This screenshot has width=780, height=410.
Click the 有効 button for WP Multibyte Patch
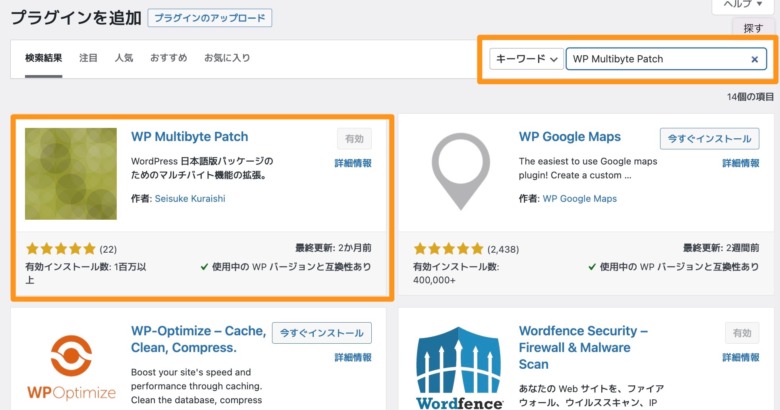tap(354, 139)
